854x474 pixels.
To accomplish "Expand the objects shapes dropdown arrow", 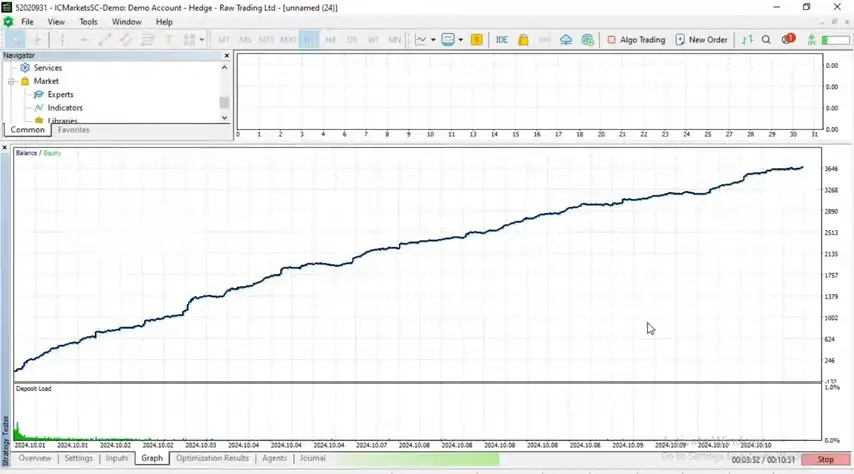I will (202, 40).
